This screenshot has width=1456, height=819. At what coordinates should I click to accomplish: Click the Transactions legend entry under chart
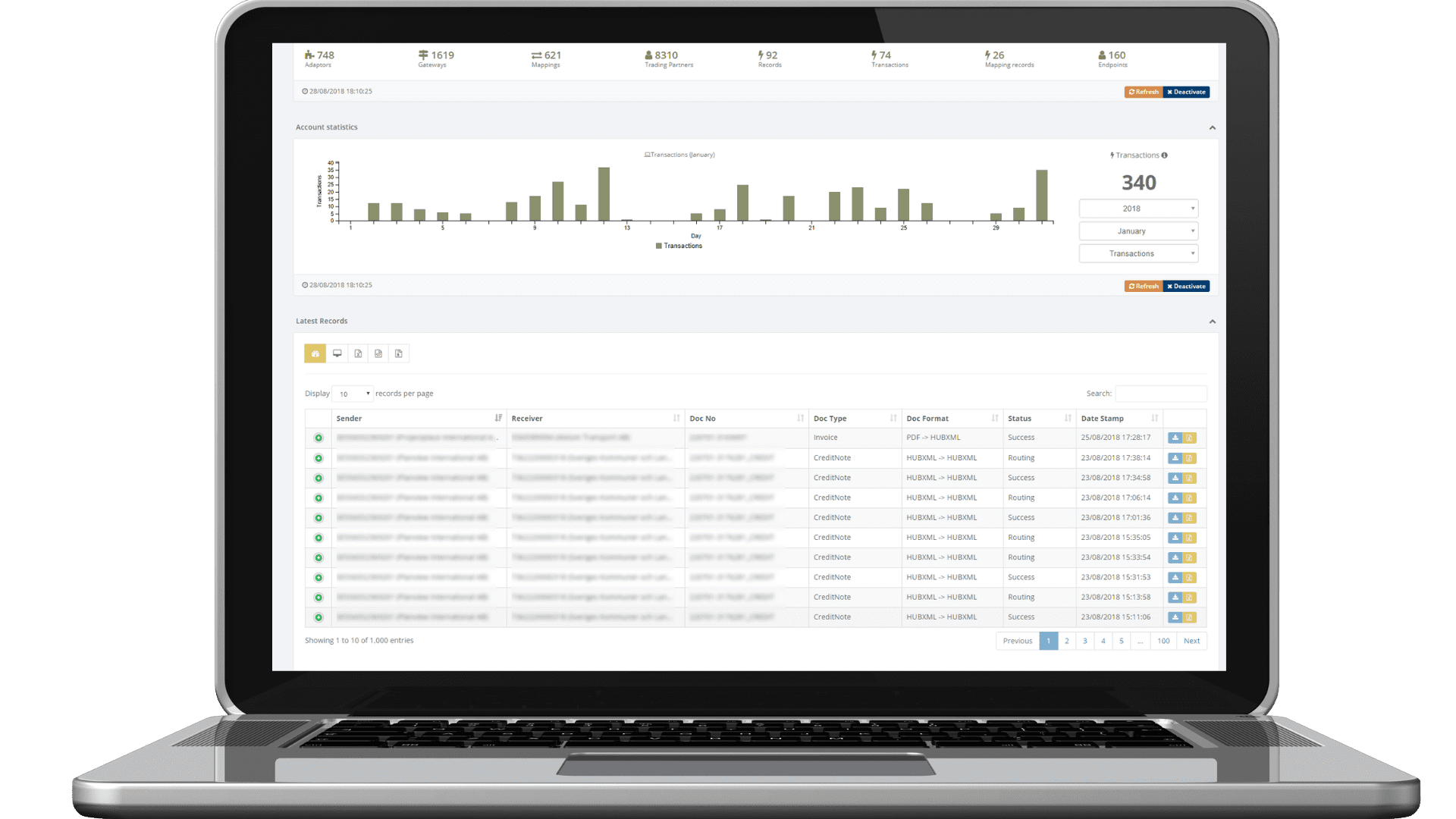[x=679, y=246]
